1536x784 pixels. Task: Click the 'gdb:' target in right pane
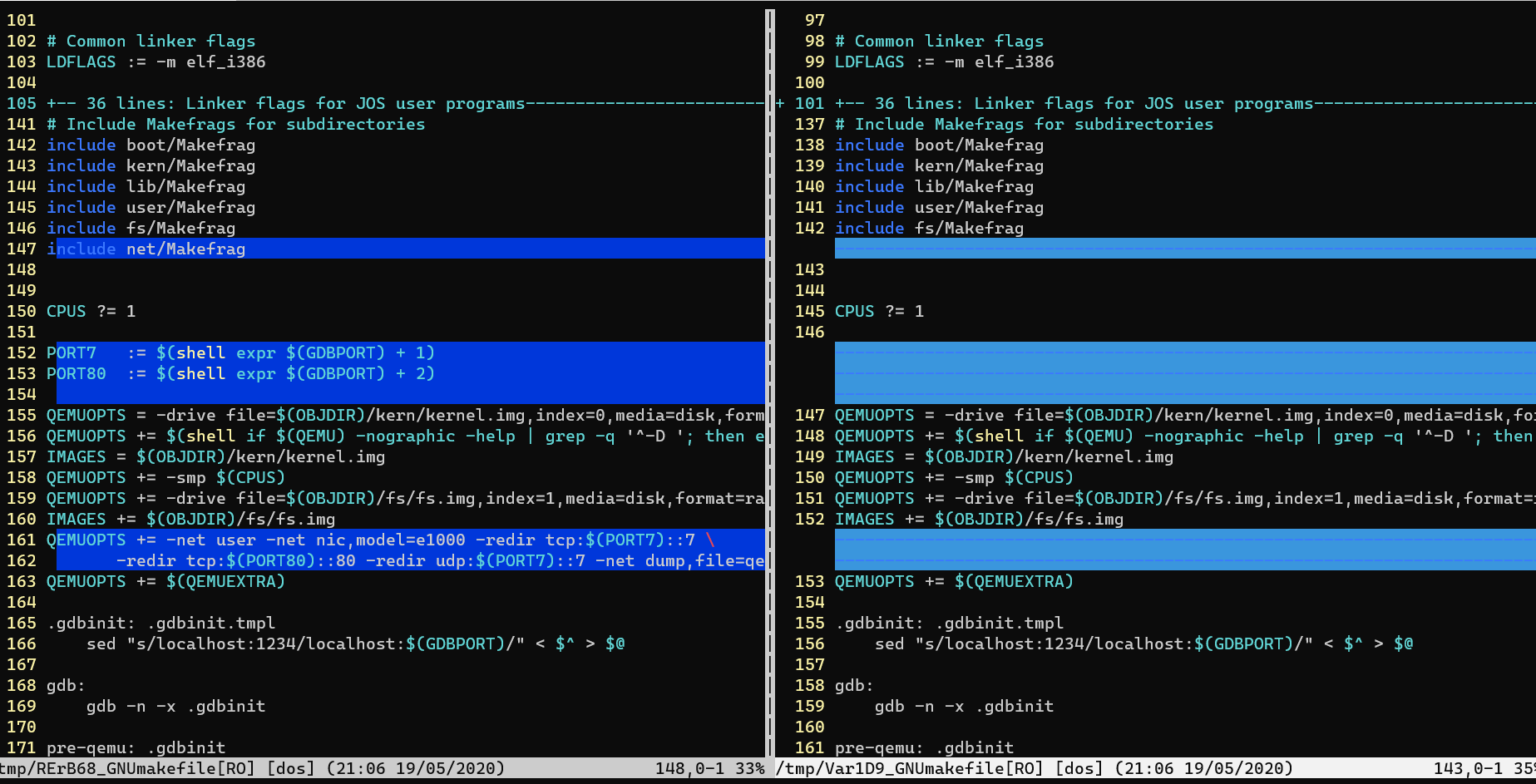click(854, 685)
